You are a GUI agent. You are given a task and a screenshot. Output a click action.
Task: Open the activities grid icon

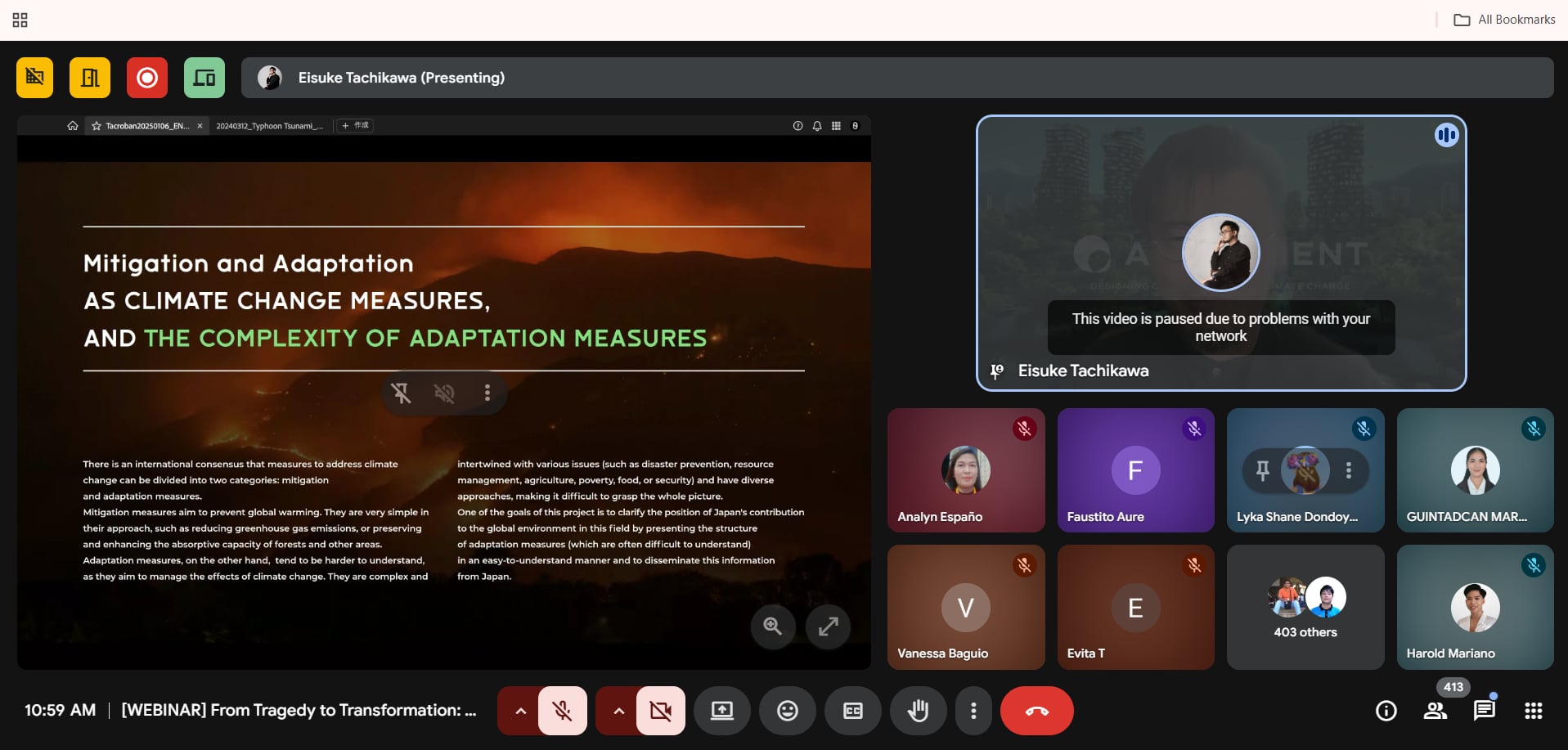pyautogui.click(x=1533, y=711)
